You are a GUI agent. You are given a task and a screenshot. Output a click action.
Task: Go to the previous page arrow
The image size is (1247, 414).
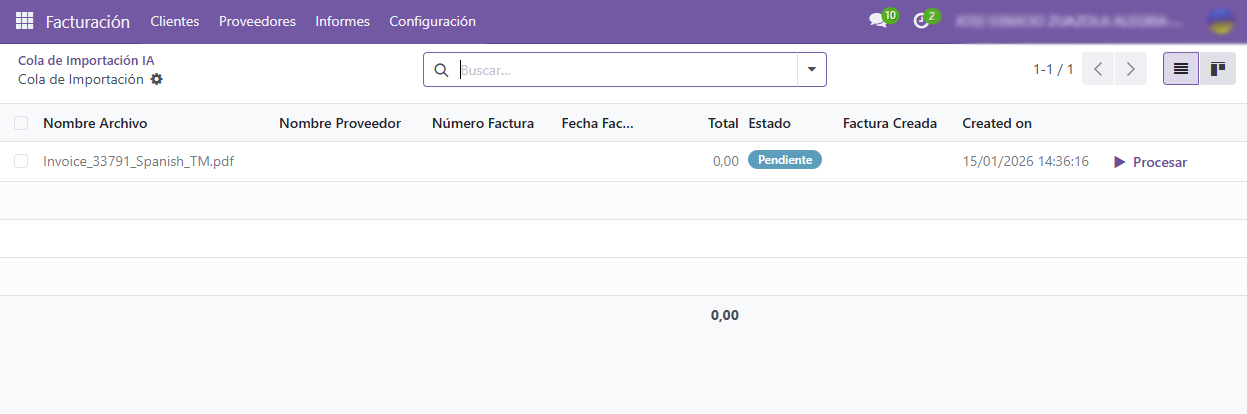[x=1098, y=69]
